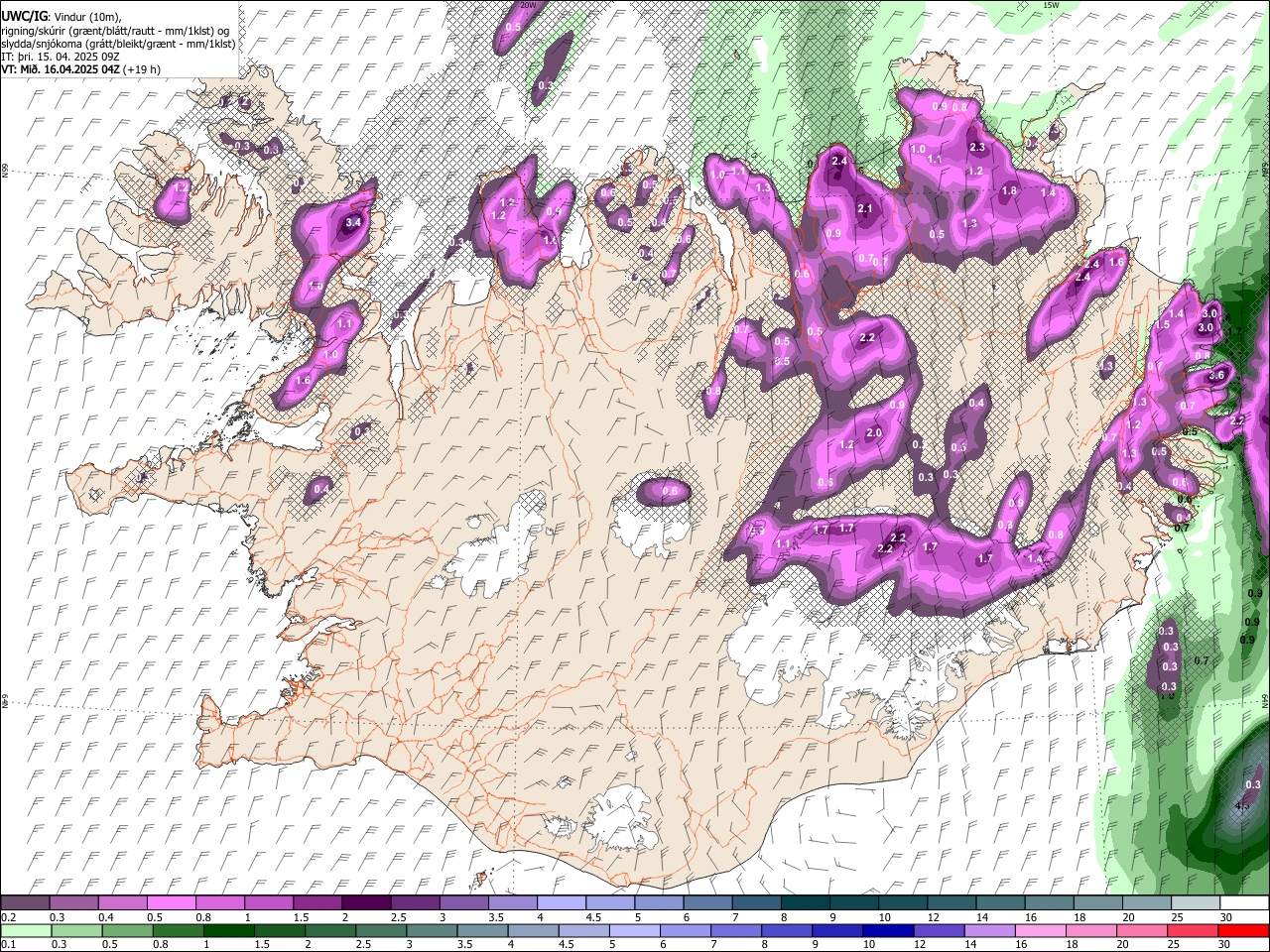Click the 'UWC/IG' title text
The height and width of the screenshot is (952, 1270).
(x=24, y=16)
